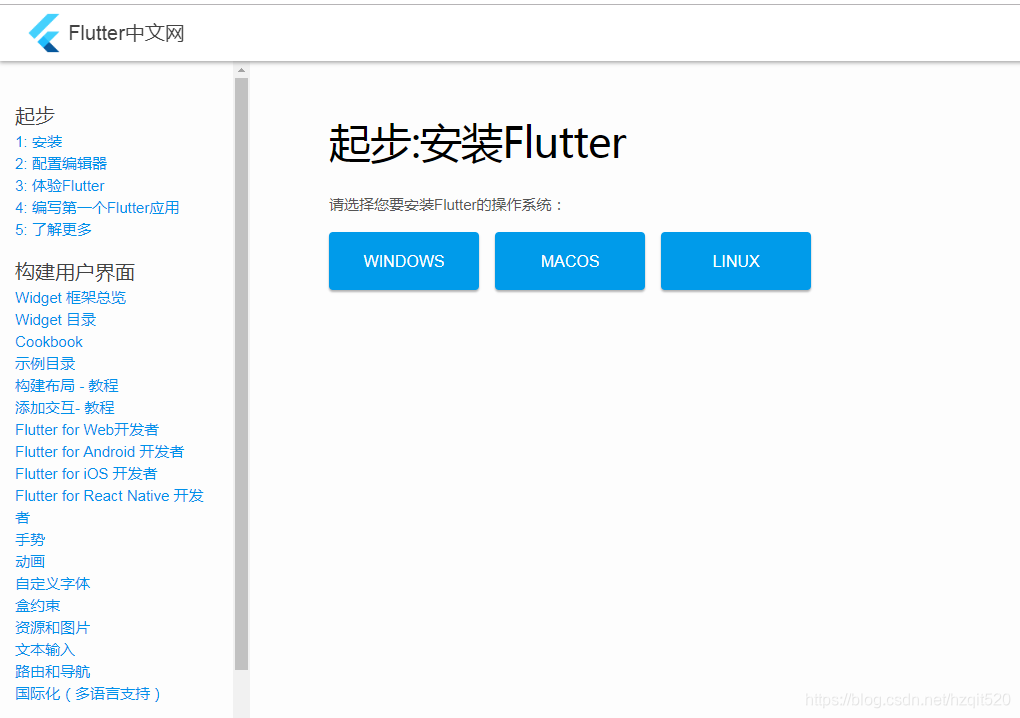Open sidebar link 1: 安装

pos(39,142)
